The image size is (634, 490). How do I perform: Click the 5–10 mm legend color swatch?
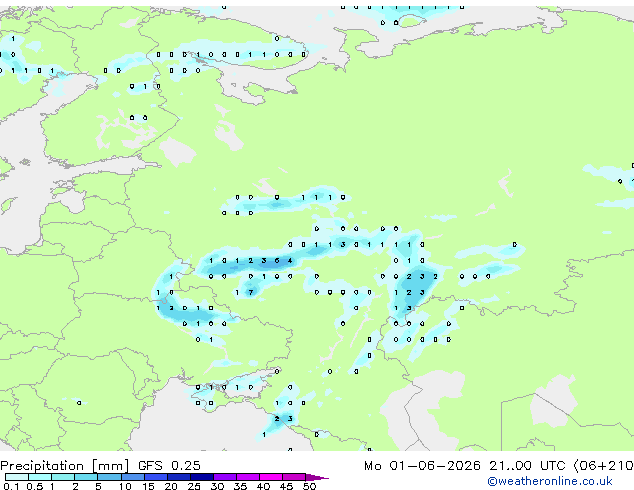[x=110, y=477]
